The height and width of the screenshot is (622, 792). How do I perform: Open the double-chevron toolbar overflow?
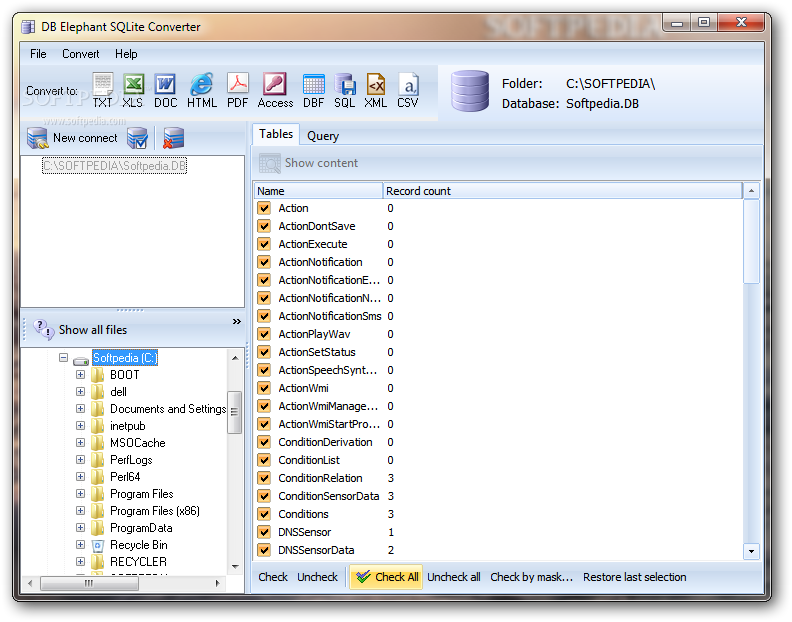236,321
